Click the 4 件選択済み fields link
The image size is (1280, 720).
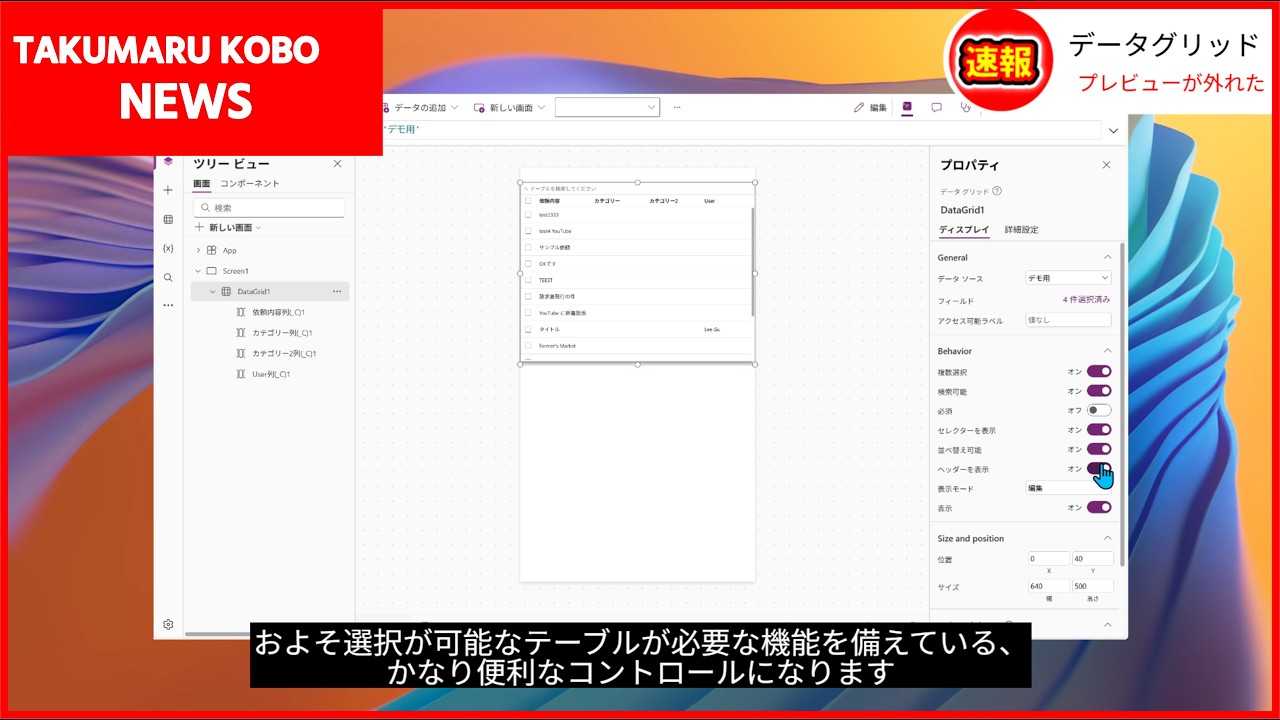coord(1086,299)
